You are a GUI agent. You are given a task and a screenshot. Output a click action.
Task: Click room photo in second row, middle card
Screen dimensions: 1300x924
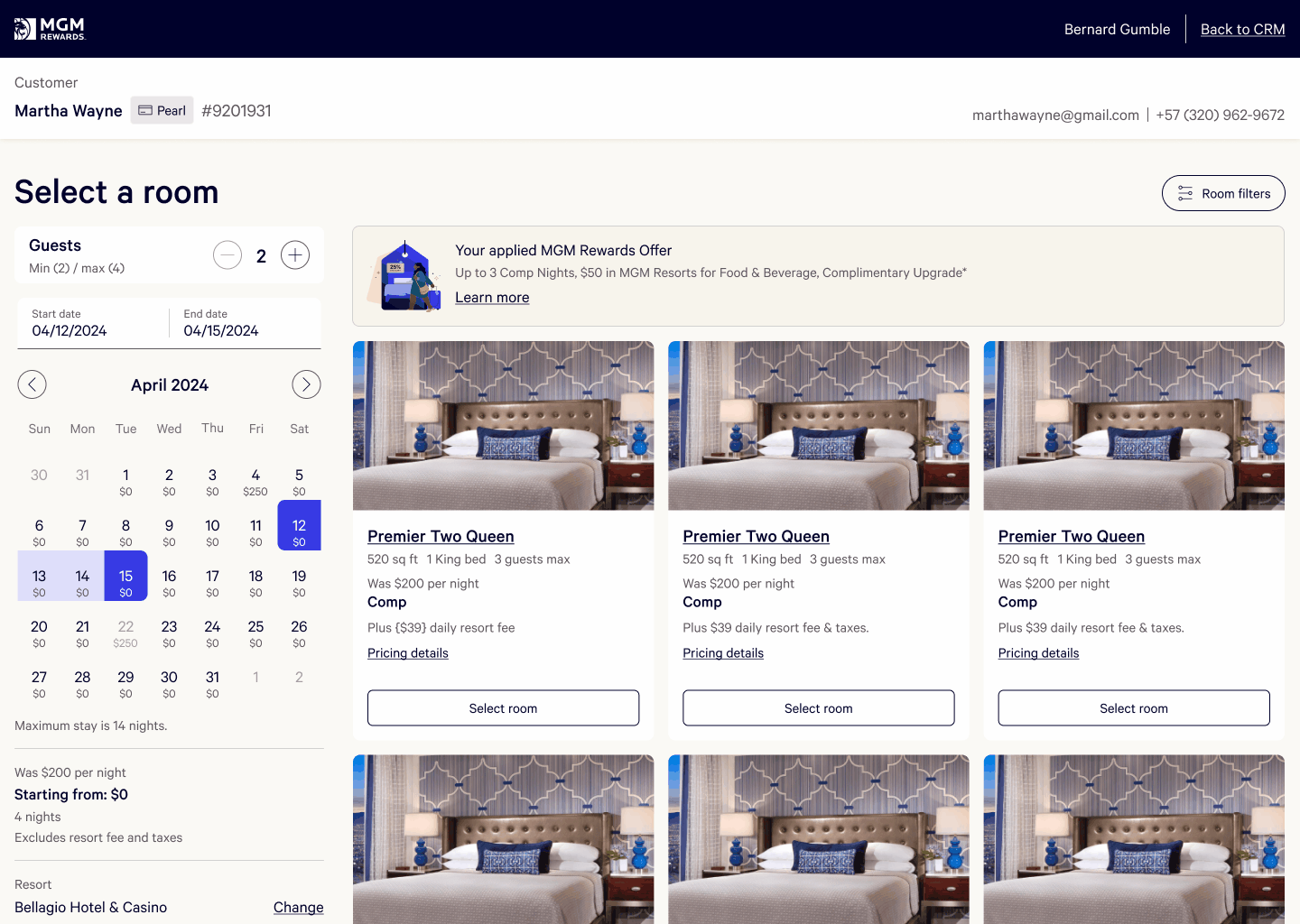pos(819,839)
